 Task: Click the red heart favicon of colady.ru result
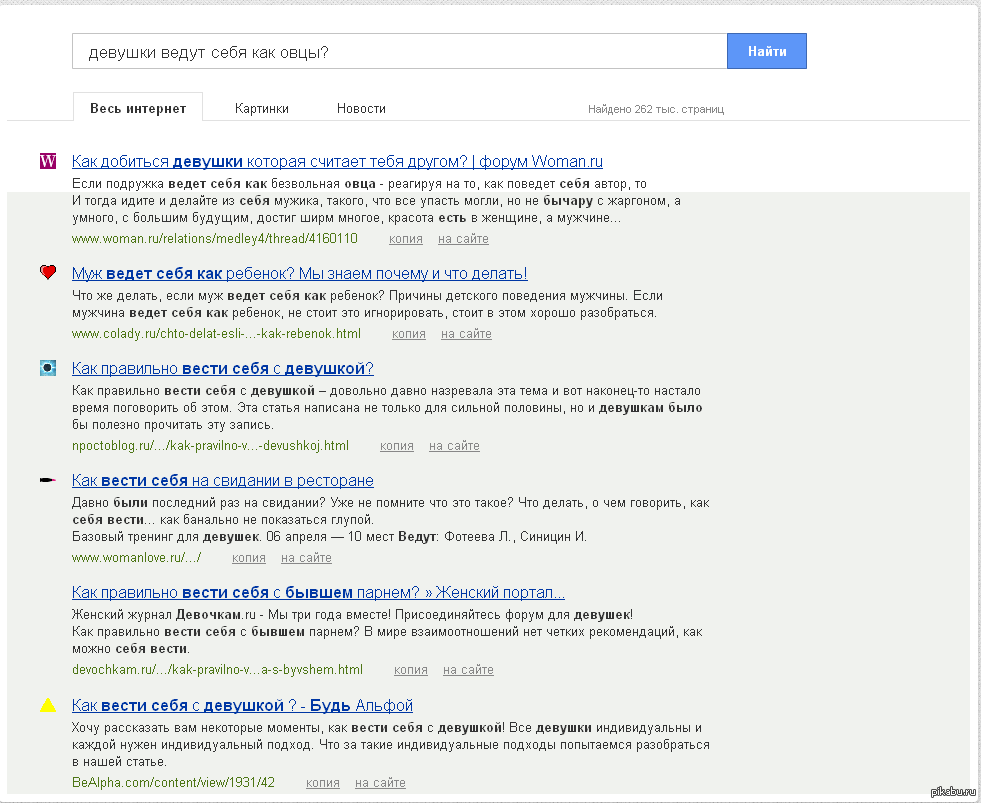48,272
